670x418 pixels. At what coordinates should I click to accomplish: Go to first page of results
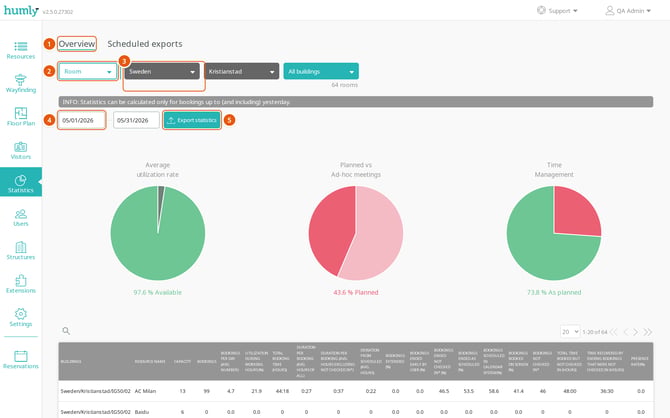point(614,332)
